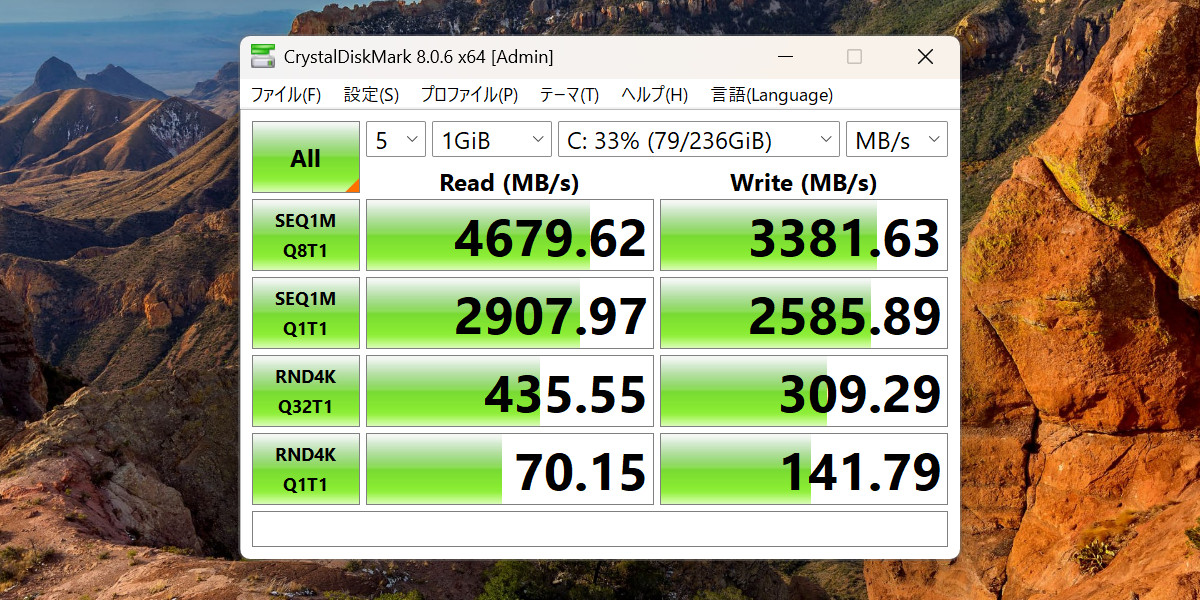This screenshot has height=600, width=1200.
Task: Change the MB/s unit dropdown
Action: click(896, 141)
